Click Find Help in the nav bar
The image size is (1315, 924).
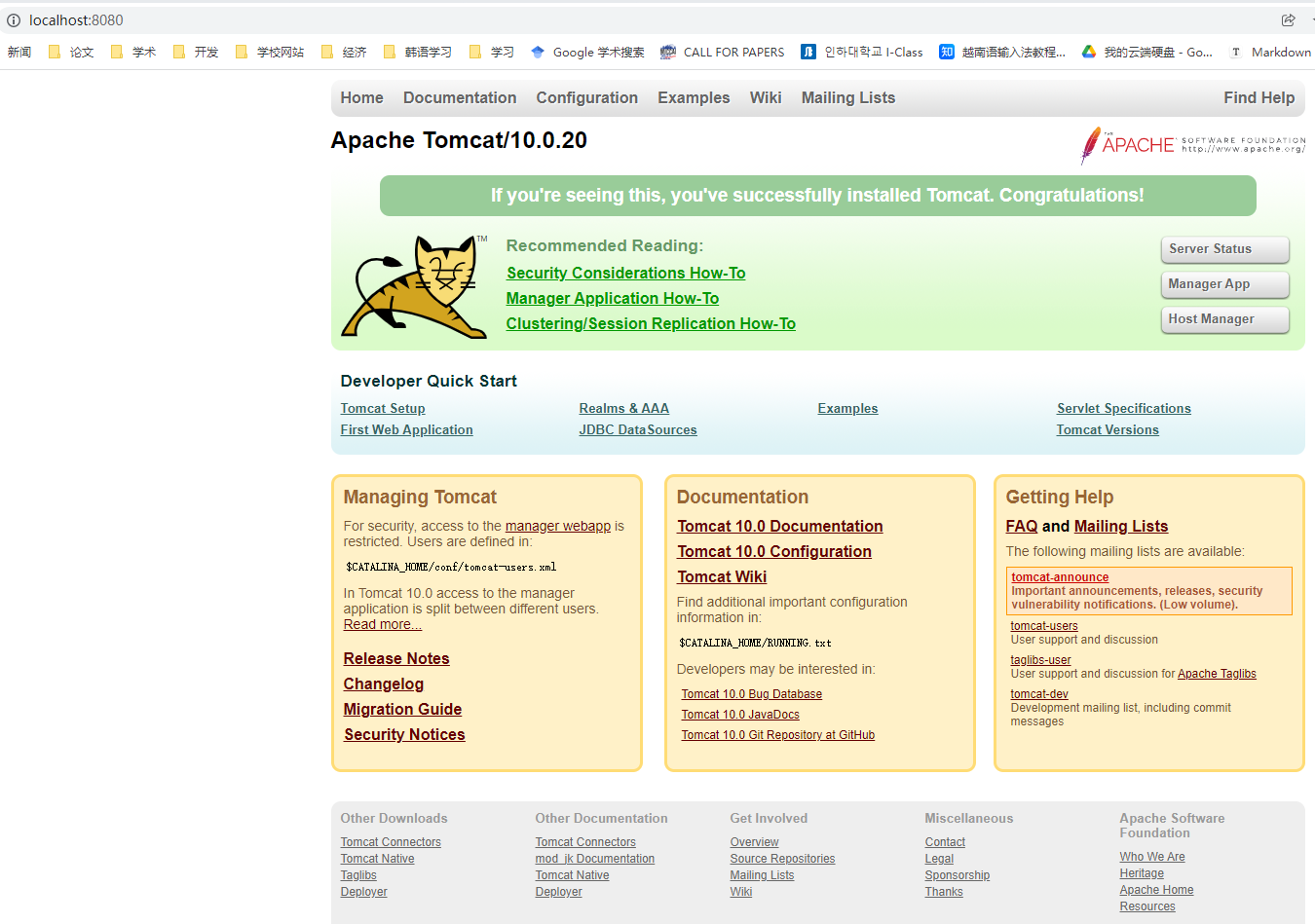click(1259, 97)
